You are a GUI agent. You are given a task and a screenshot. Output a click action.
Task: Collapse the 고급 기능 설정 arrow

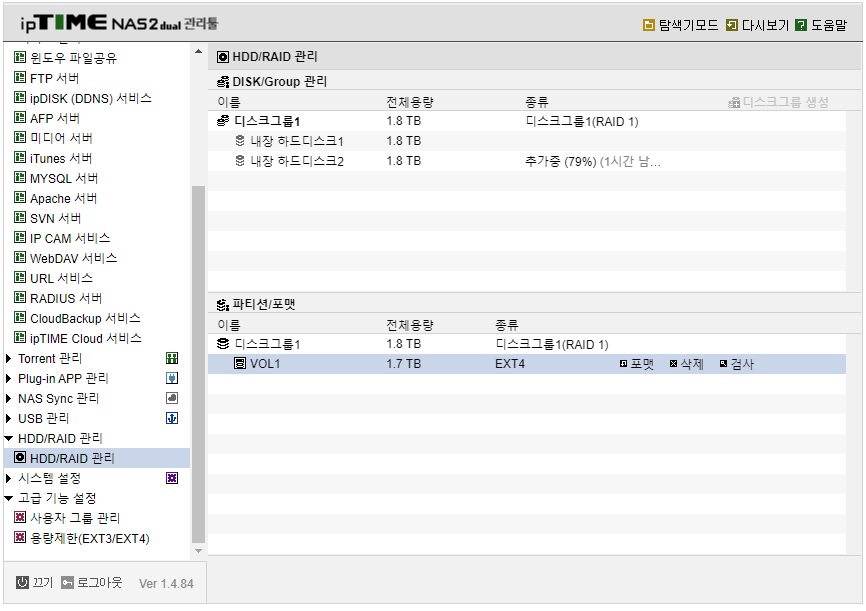[8, 498]
